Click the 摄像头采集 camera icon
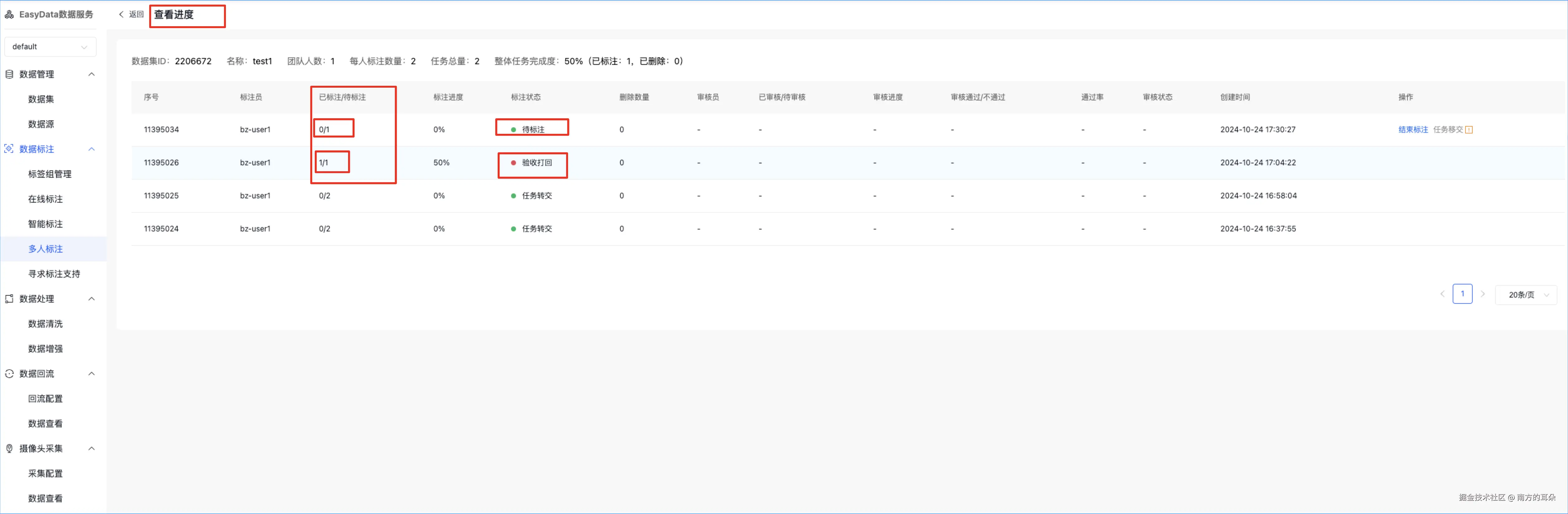 click(9, 448)
